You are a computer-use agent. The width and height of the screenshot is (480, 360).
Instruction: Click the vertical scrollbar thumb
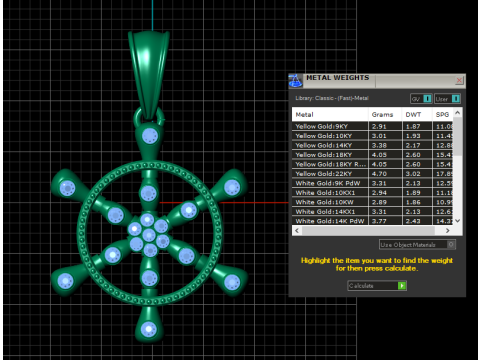(458, 136)
